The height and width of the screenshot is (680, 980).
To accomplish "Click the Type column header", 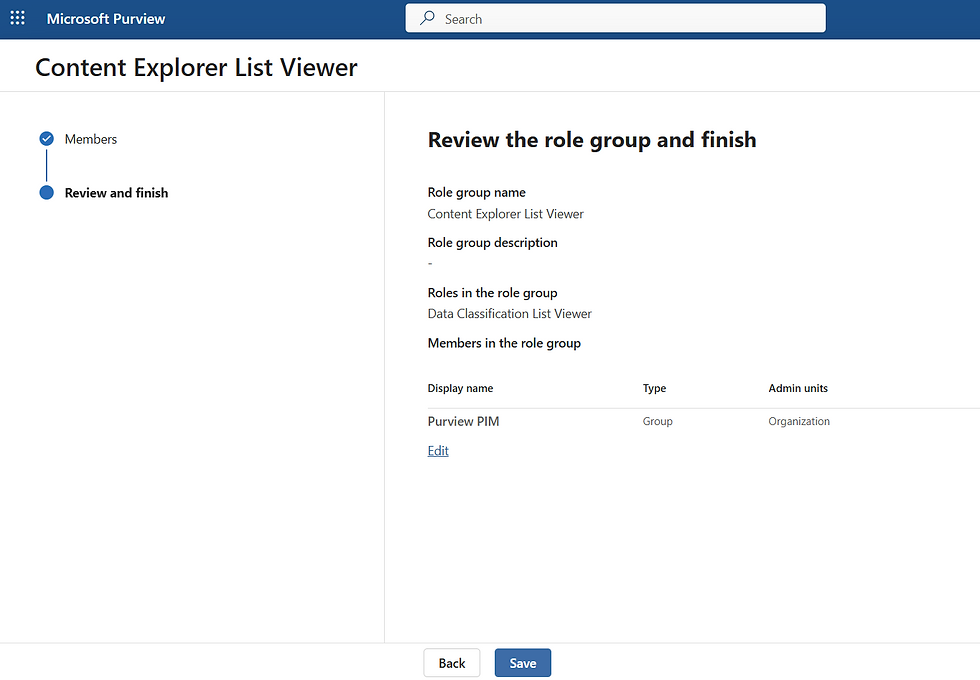I will click(654, 388).
